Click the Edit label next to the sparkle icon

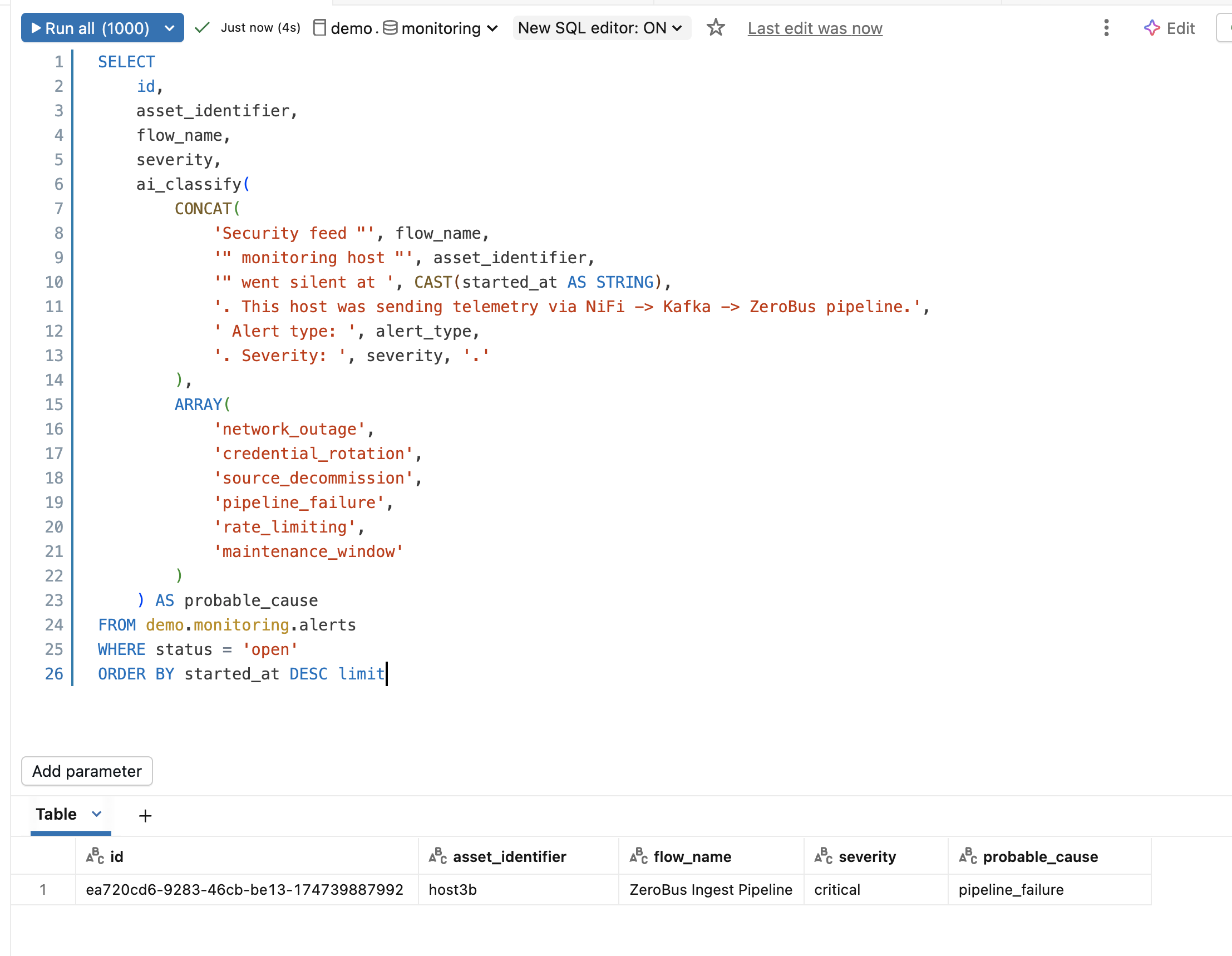click(x=1181, y=28)
